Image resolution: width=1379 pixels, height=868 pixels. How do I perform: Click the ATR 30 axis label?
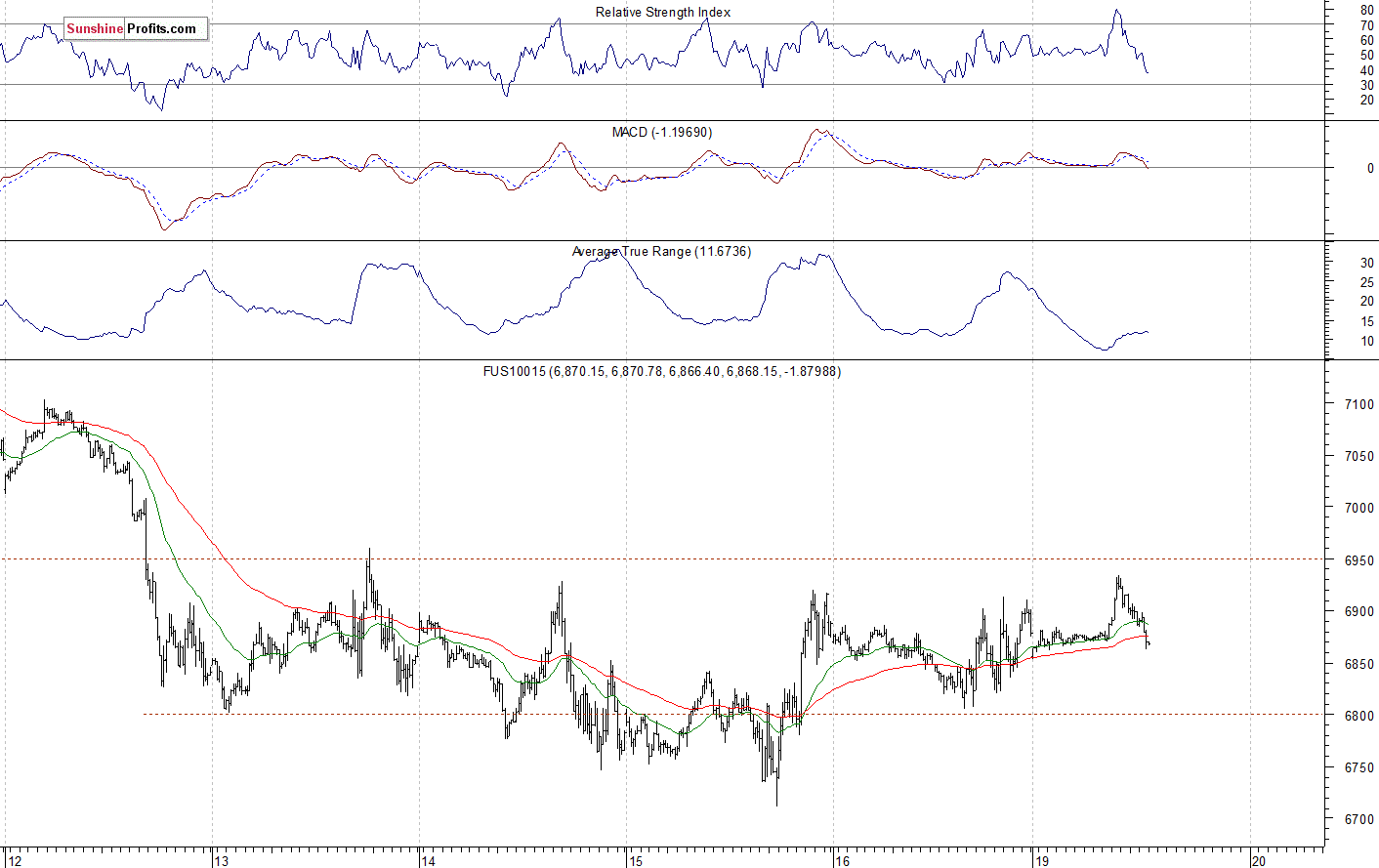[x=1367, y=263]
